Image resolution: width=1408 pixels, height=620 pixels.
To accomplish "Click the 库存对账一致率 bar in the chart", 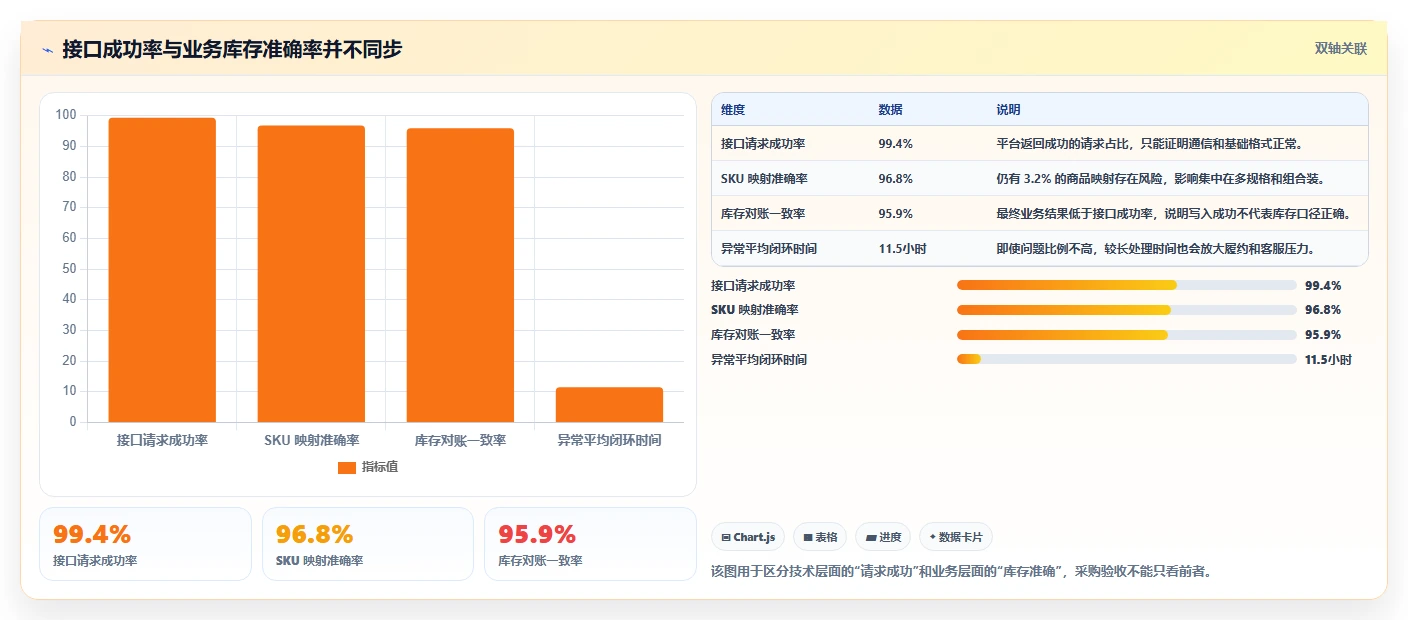I will coord(460,275).
